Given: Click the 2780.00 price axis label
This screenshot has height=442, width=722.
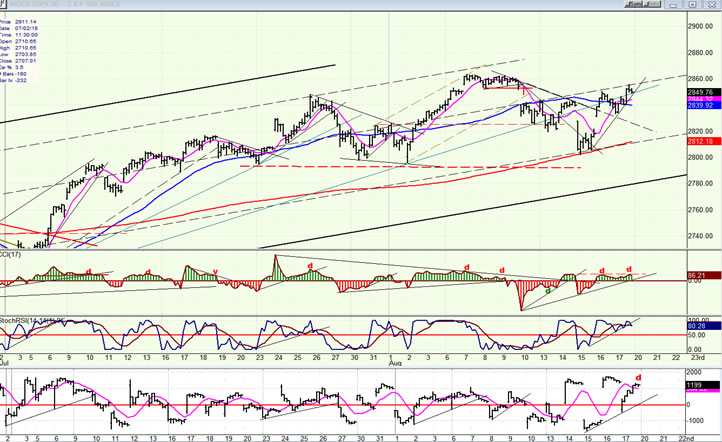Looking at the screenshot, I should pos(700,183).
